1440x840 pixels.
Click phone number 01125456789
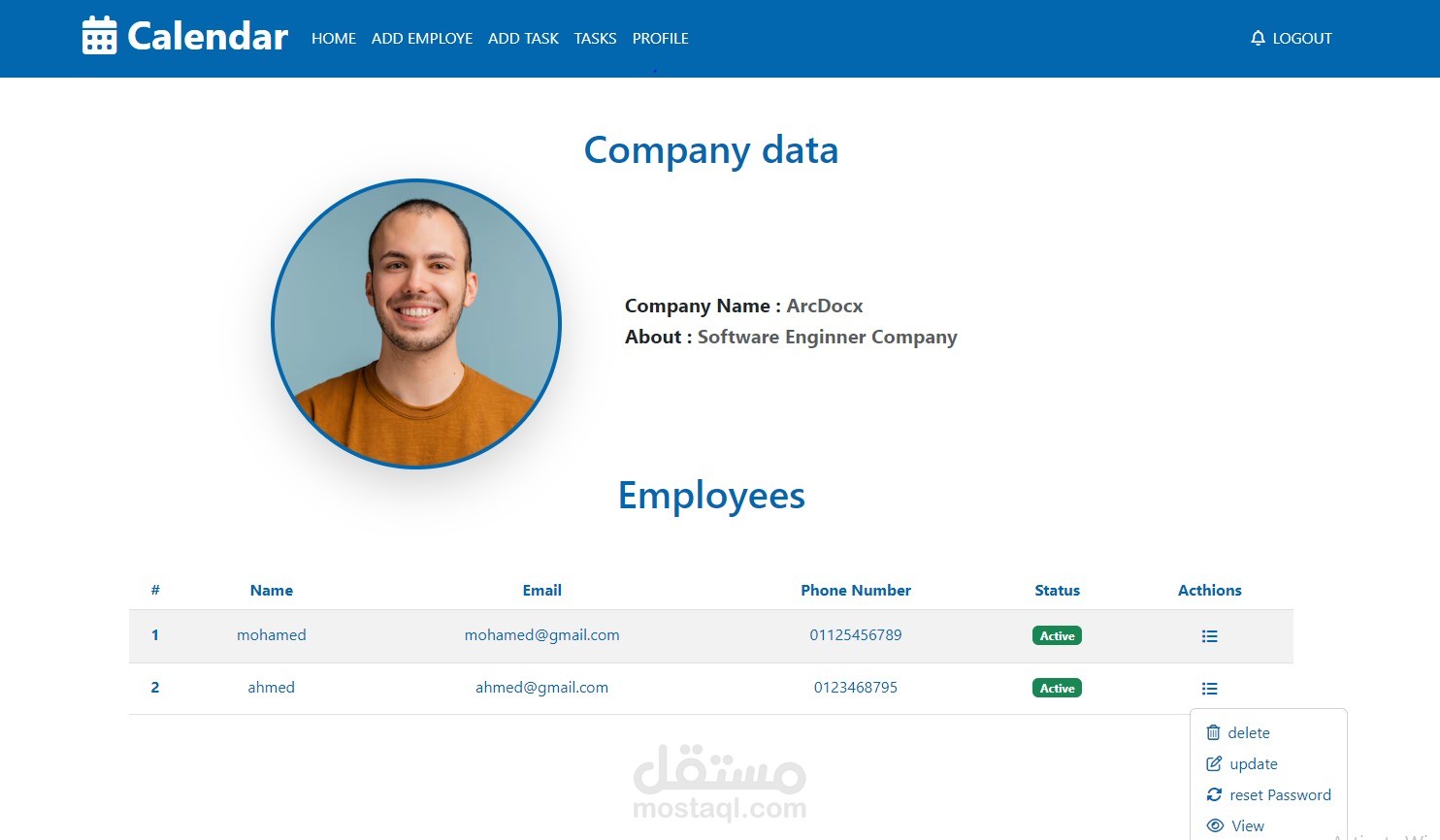coord(856,635)
